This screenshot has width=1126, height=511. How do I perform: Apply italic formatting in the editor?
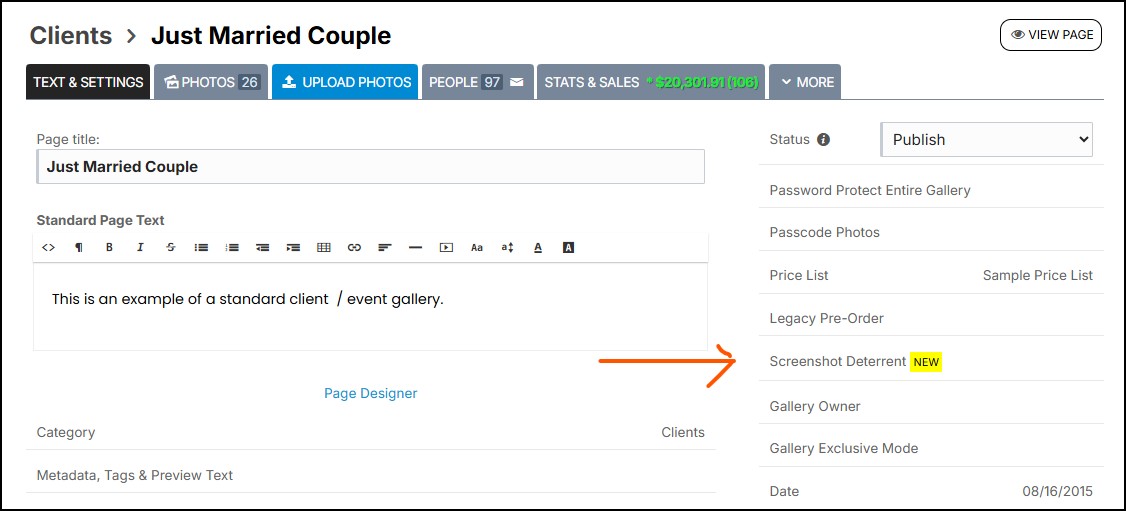click(140, 248)
